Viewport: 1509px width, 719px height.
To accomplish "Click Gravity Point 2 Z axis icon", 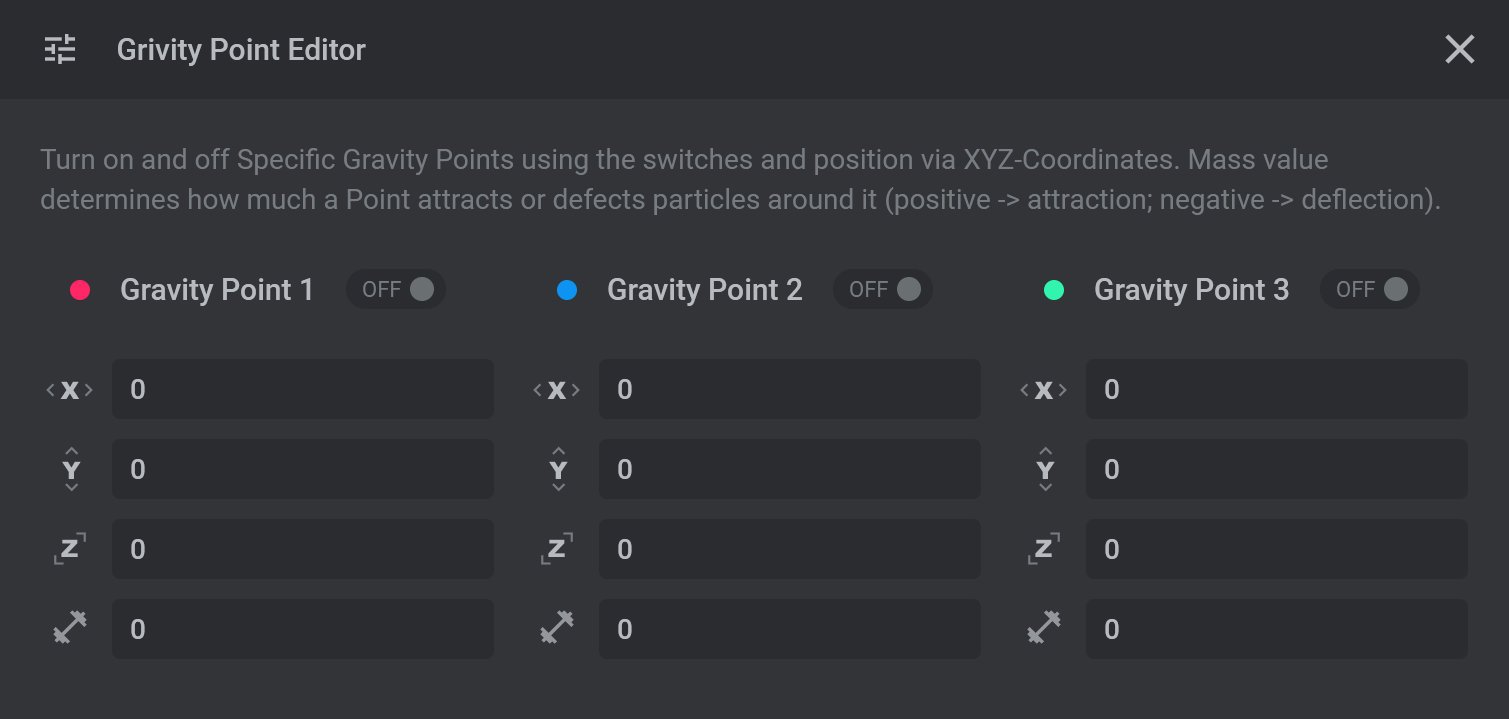I will pyautogui.click(x=557, y=549).
